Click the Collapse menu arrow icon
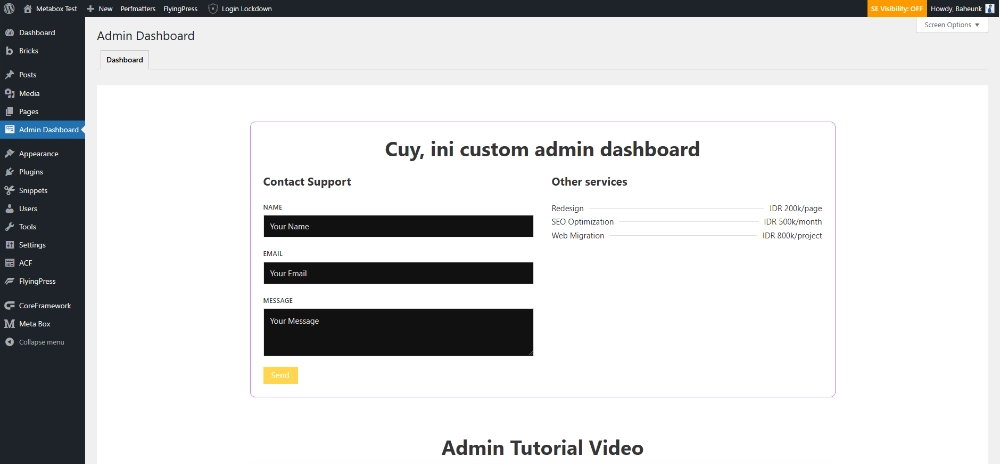The height and width of the screenshot is (464, 1000). [10, 342]
